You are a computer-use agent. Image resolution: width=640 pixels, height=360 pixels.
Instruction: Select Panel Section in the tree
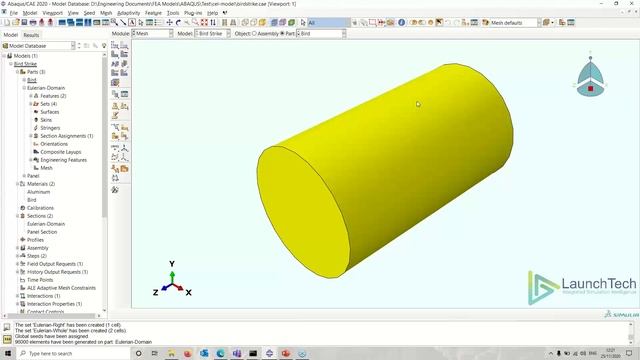tap(42, 232)
